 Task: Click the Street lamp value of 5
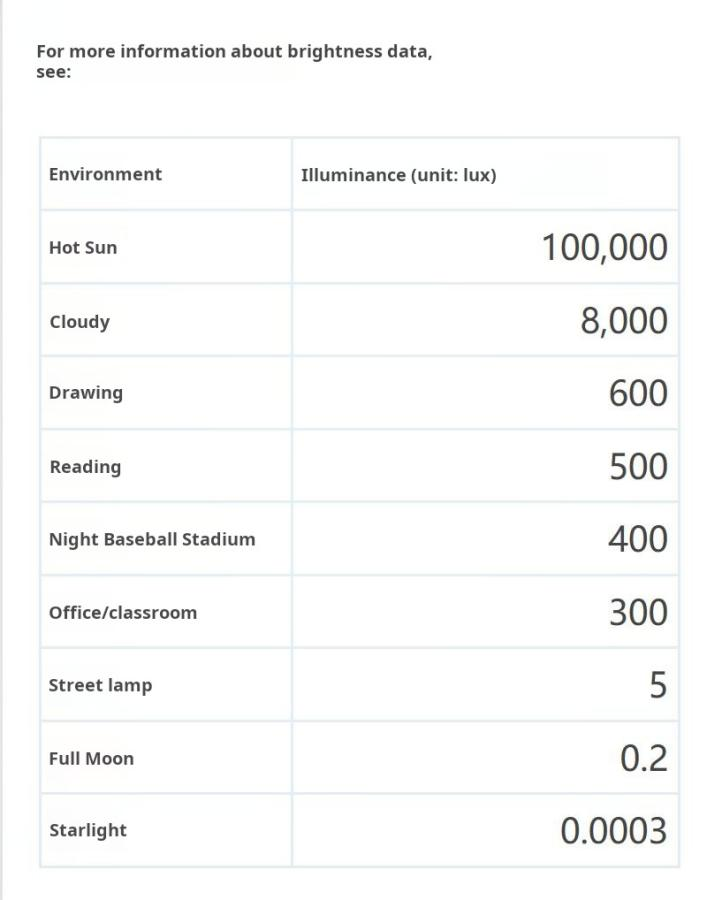tap(657, 685)
